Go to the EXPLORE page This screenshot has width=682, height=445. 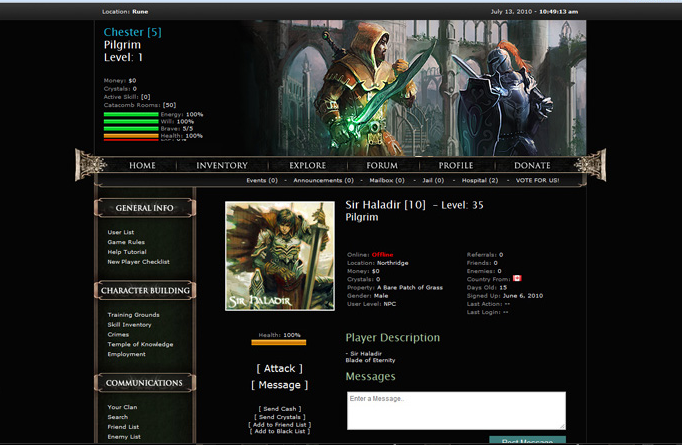pos(308,166)
